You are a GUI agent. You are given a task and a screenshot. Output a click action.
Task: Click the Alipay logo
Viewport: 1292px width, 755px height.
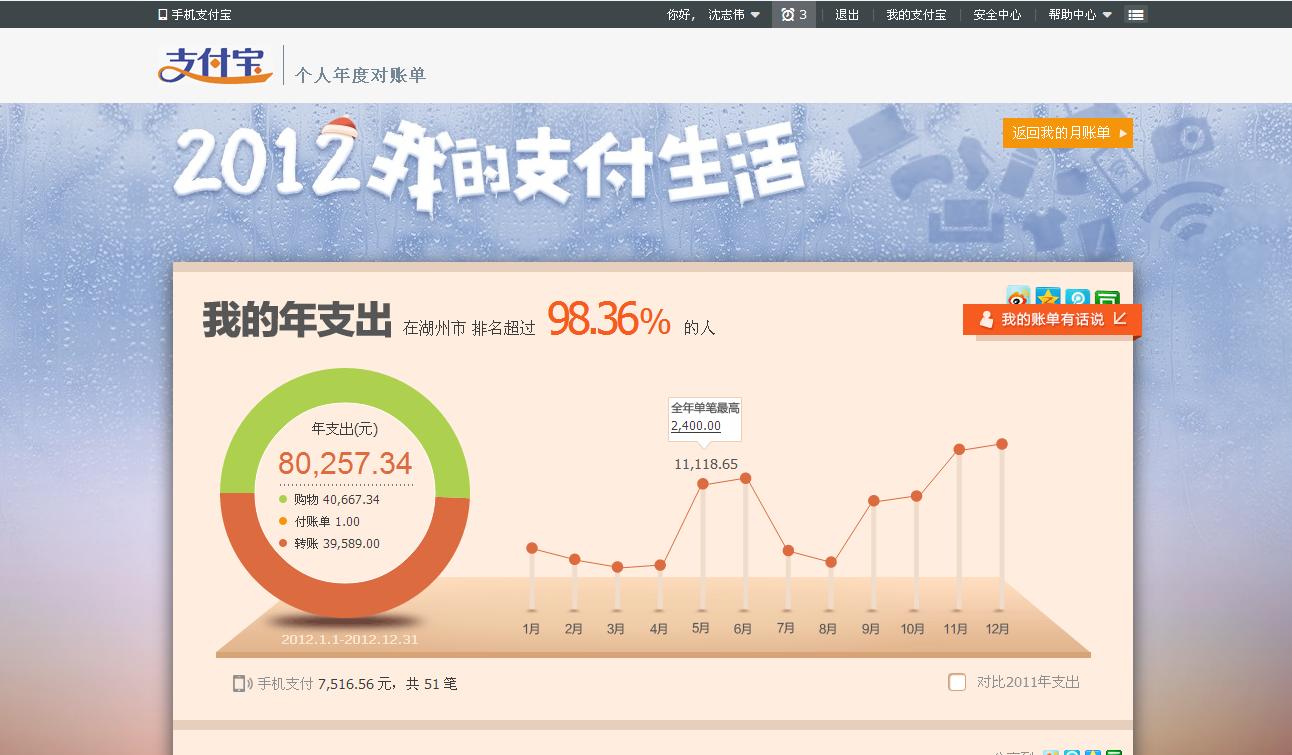coord(215,65)
